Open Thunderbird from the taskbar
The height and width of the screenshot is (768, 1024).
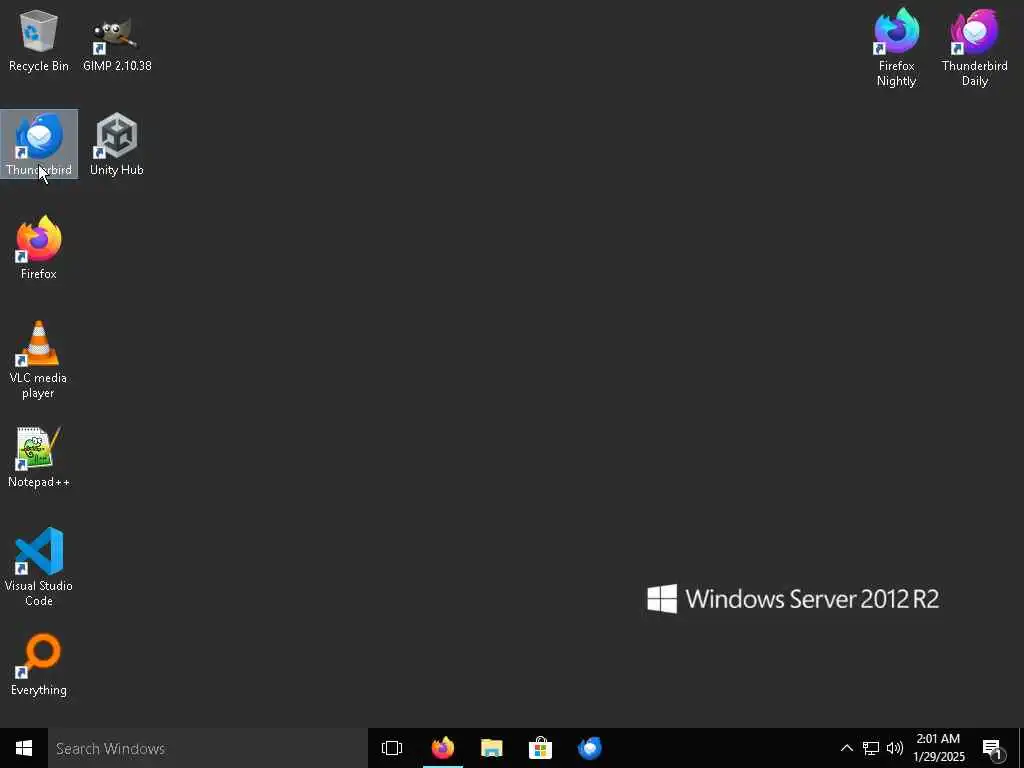click(590, 748)
